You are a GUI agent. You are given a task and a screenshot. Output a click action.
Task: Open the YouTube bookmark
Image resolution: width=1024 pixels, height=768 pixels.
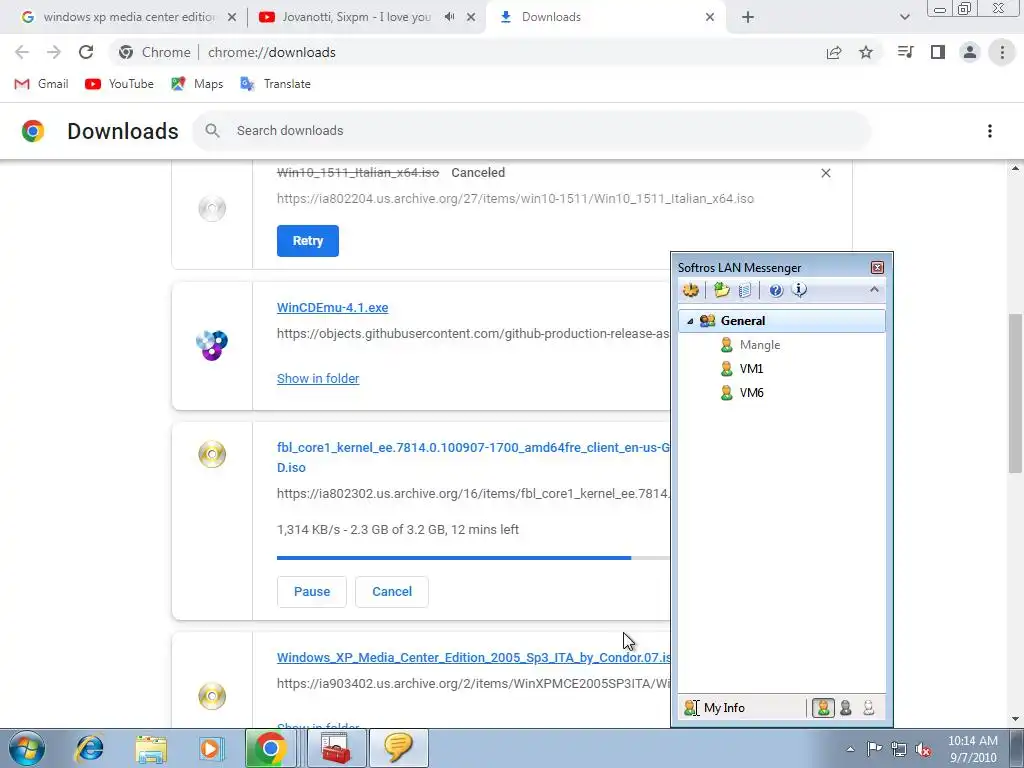tap(120, 84)
